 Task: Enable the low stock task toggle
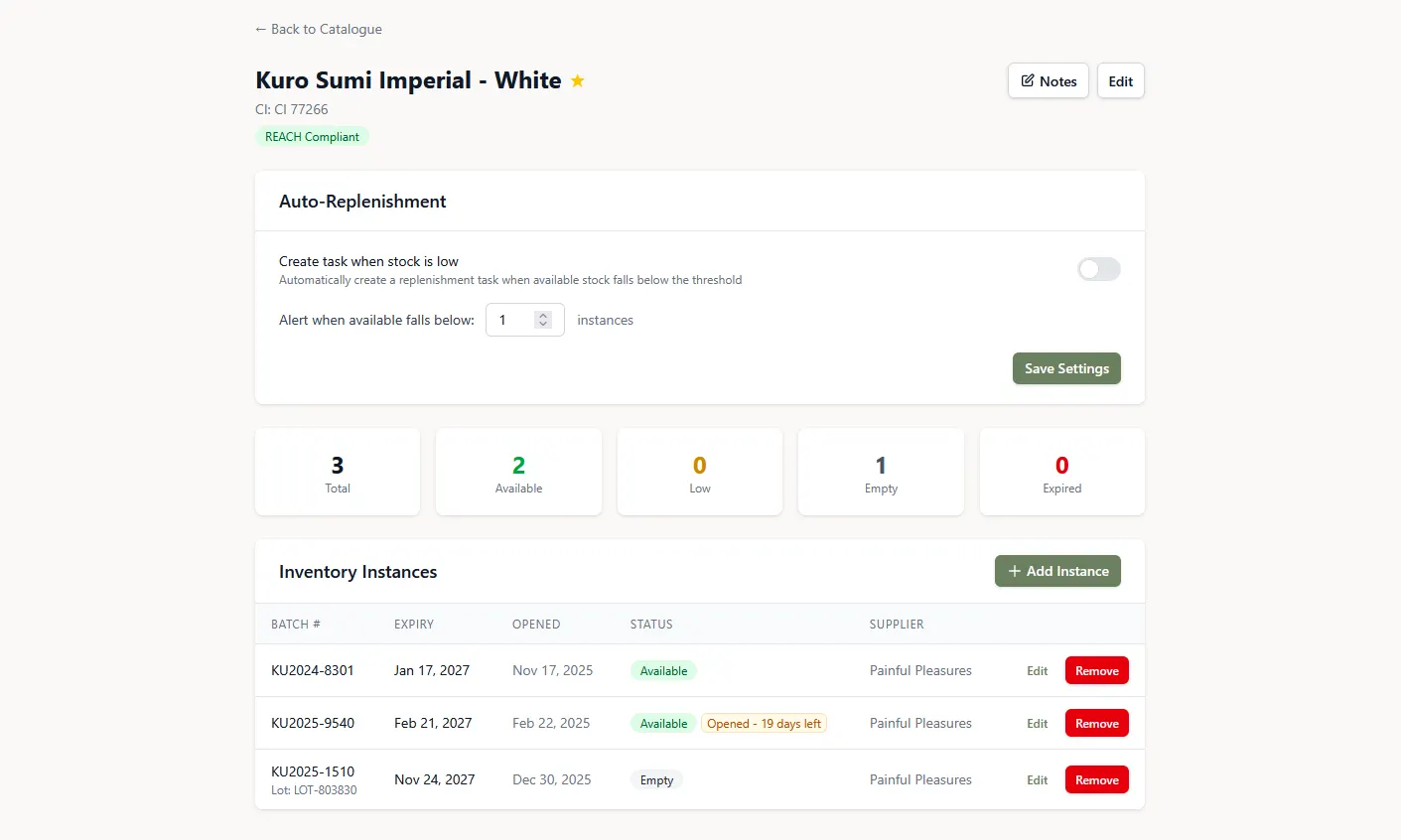pyautogui.click(x=1098, y=269)
